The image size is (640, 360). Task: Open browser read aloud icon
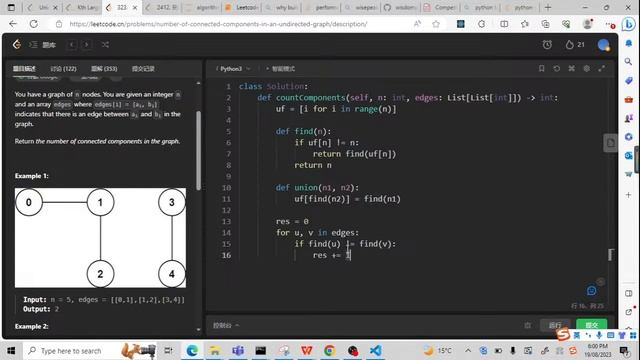(x=417, y=24)
